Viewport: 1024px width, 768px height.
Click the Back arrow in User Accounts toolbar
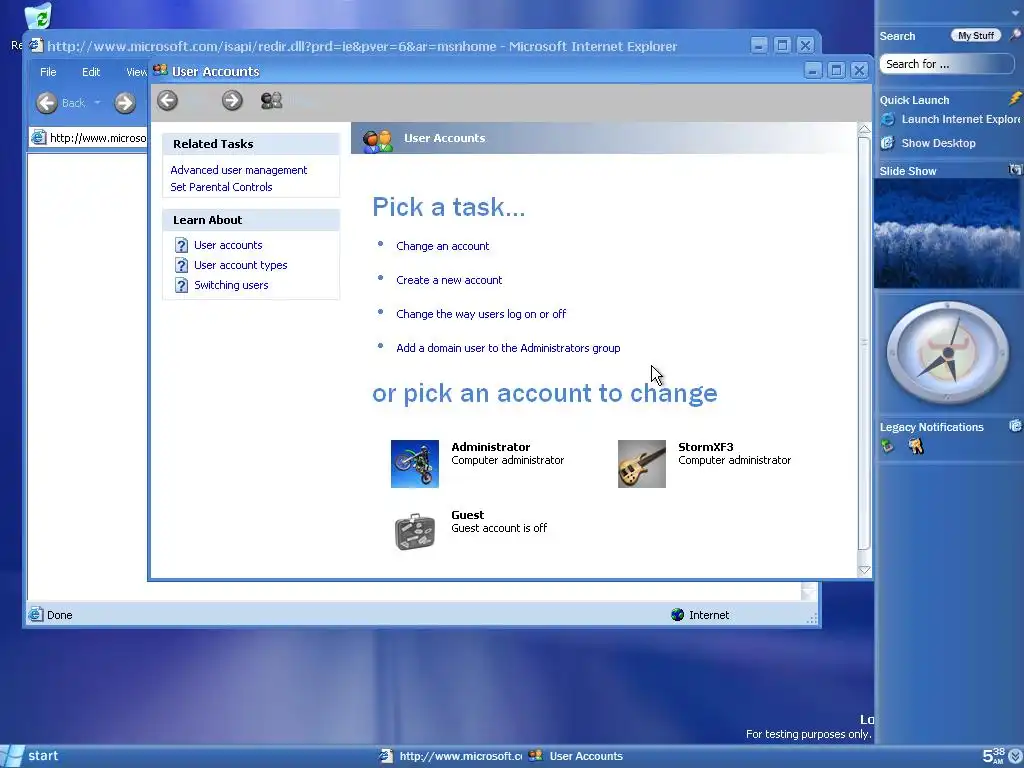click(167, 101)
